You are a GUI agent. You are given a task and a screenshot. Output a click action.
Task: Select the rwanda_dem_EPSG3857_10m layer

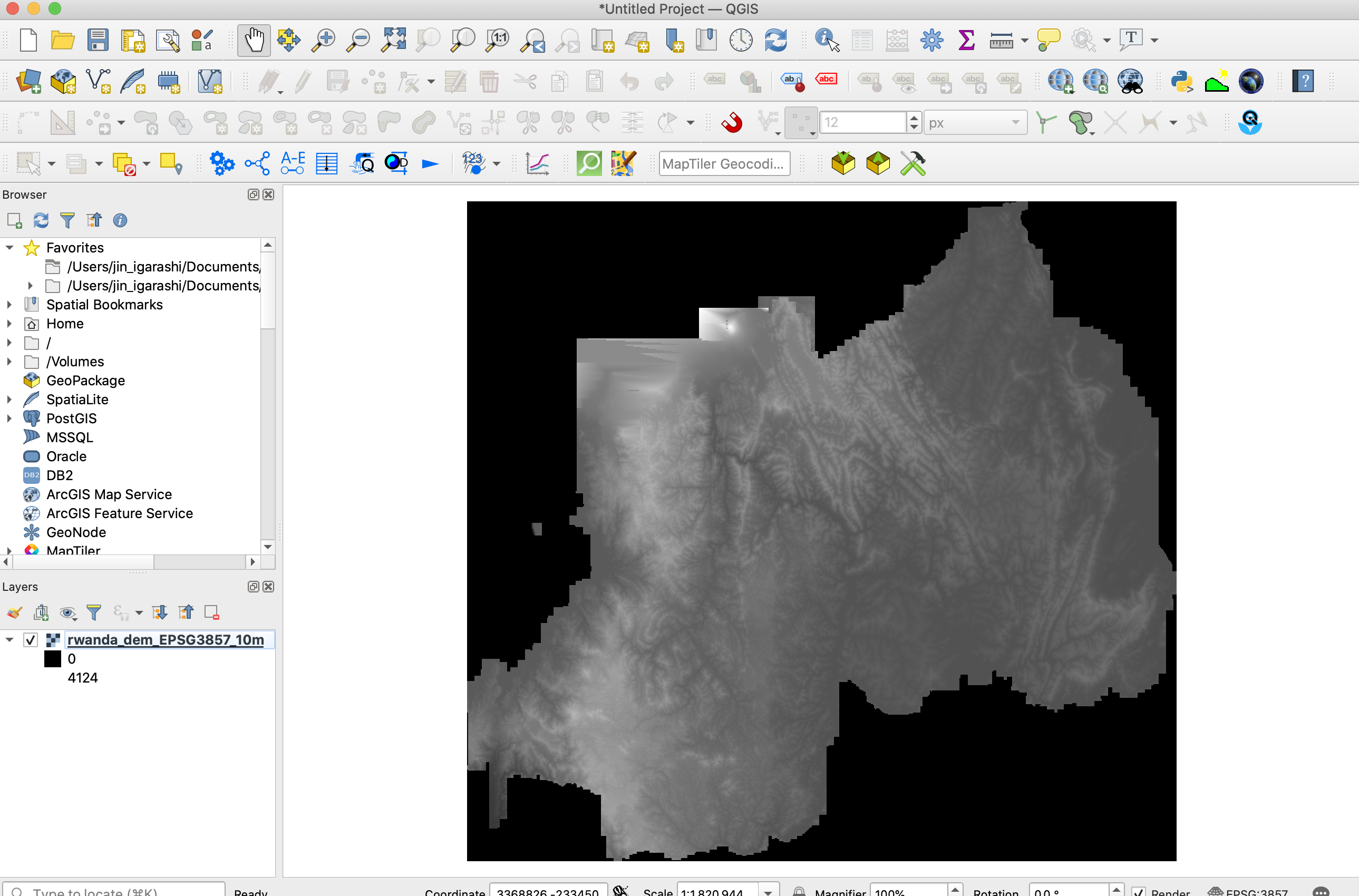click(166, 639)
